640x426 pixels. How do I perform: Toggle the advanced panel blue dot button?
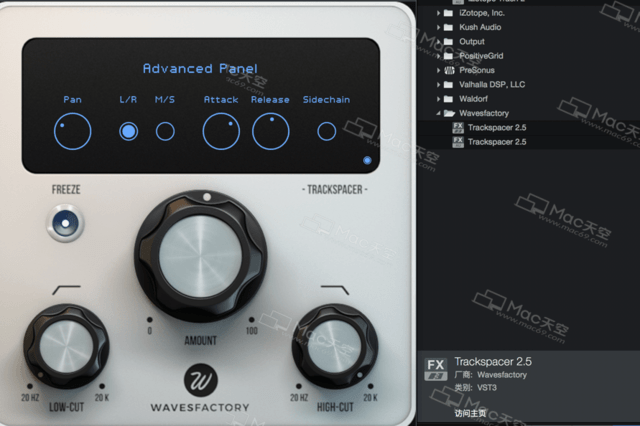pyautogui.click(x=367, y=160)
